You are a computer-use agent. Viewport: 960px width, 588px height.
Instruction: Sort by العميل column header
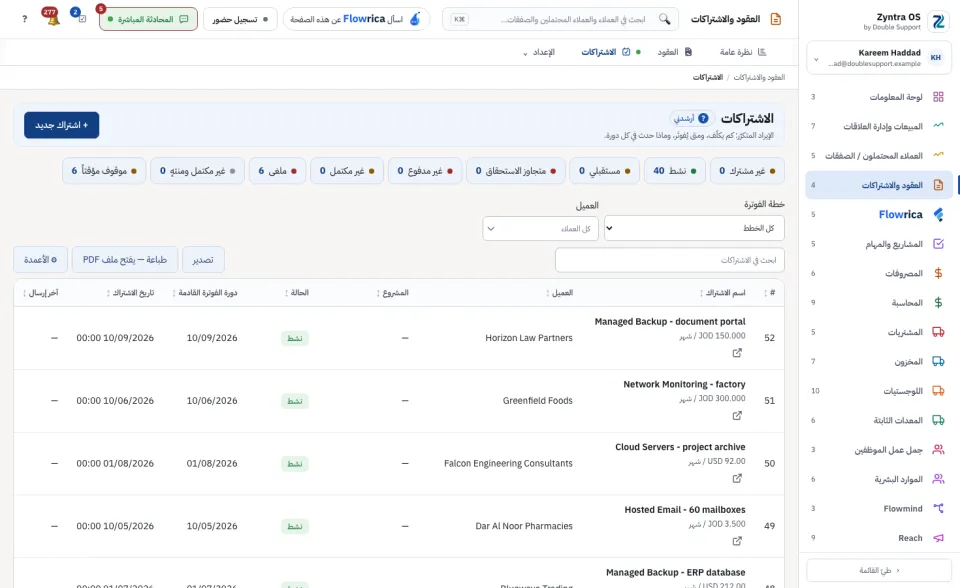click(x=560, y=293)
